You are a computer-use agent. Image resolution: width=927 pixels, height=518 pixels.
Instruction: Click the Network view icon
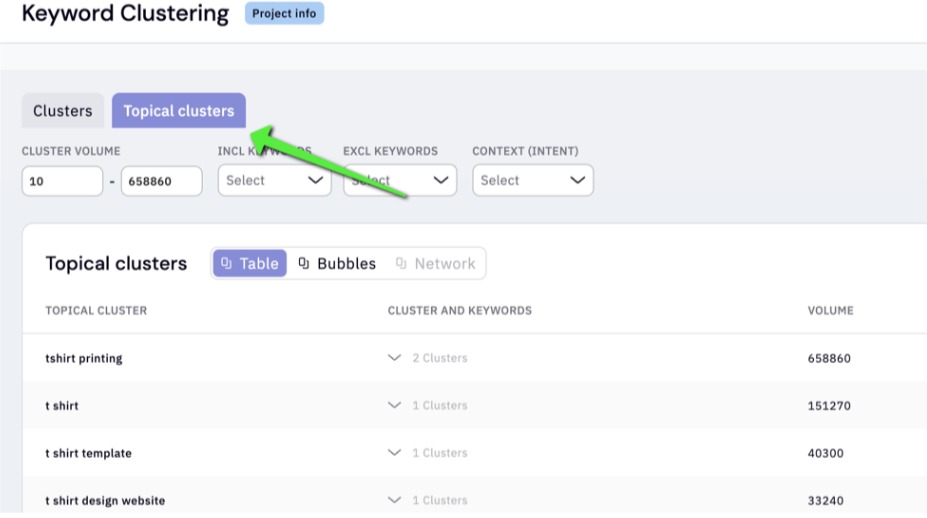pos(401,264)
